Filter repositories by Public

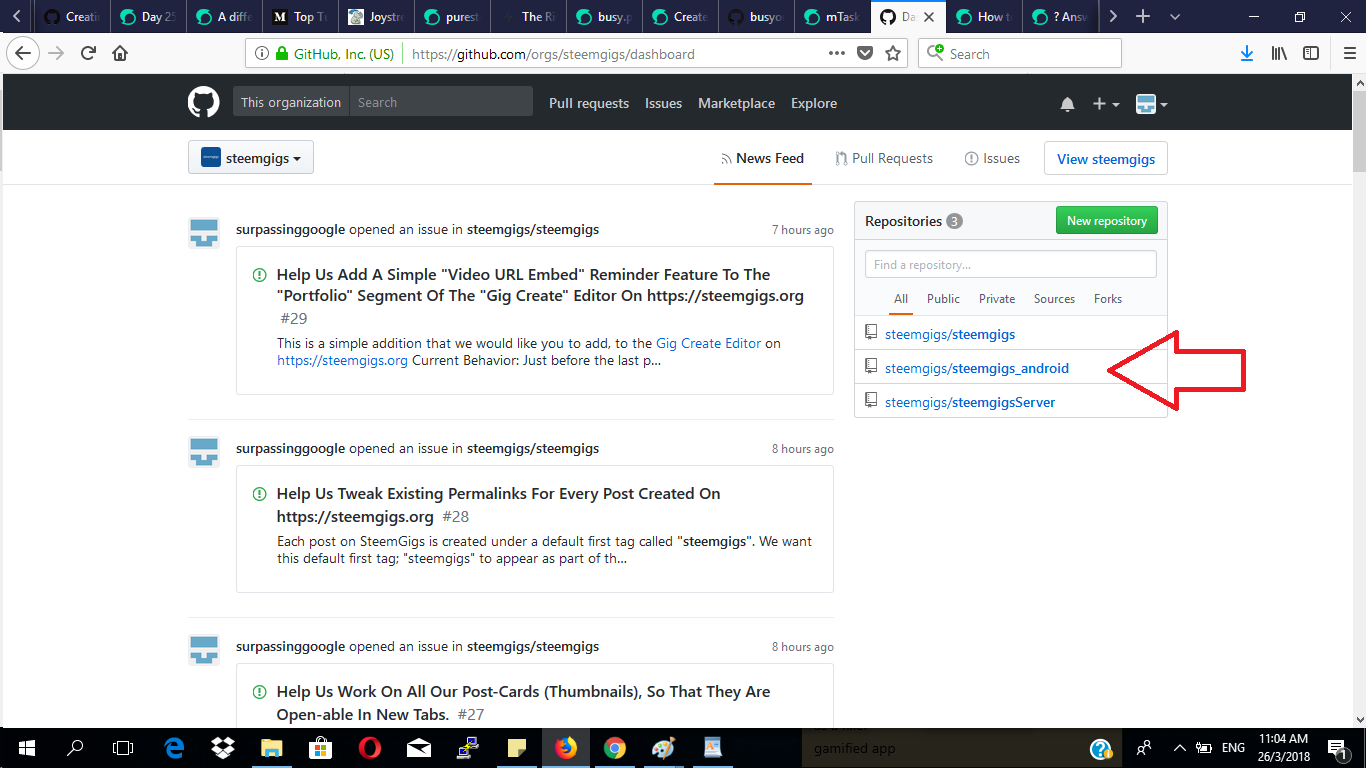tap(943, 299)
